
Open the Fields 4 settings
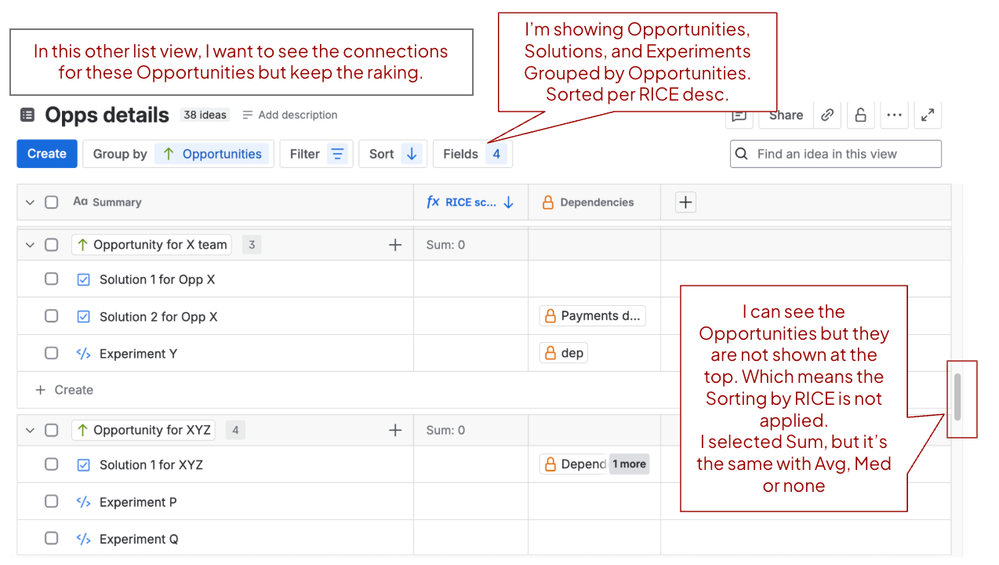(x=473, y=154)
